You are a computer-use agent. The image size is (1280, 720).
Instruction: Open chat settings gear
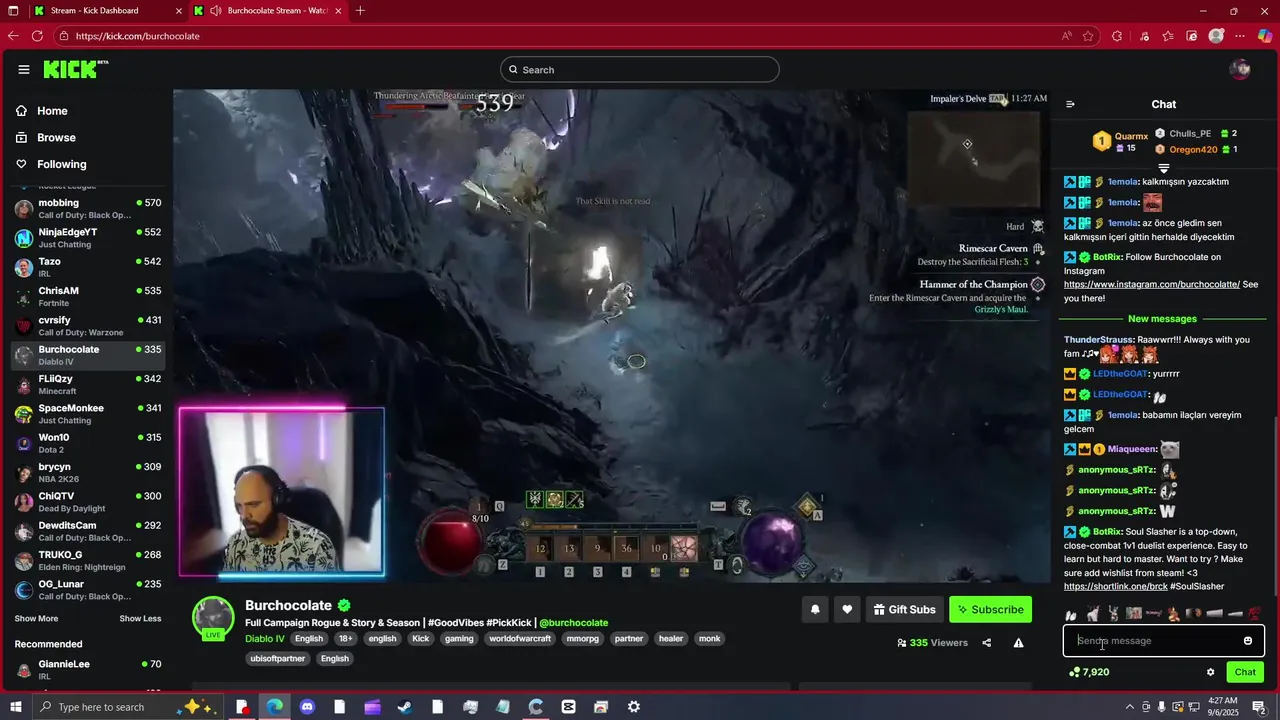click(1210, 672)
